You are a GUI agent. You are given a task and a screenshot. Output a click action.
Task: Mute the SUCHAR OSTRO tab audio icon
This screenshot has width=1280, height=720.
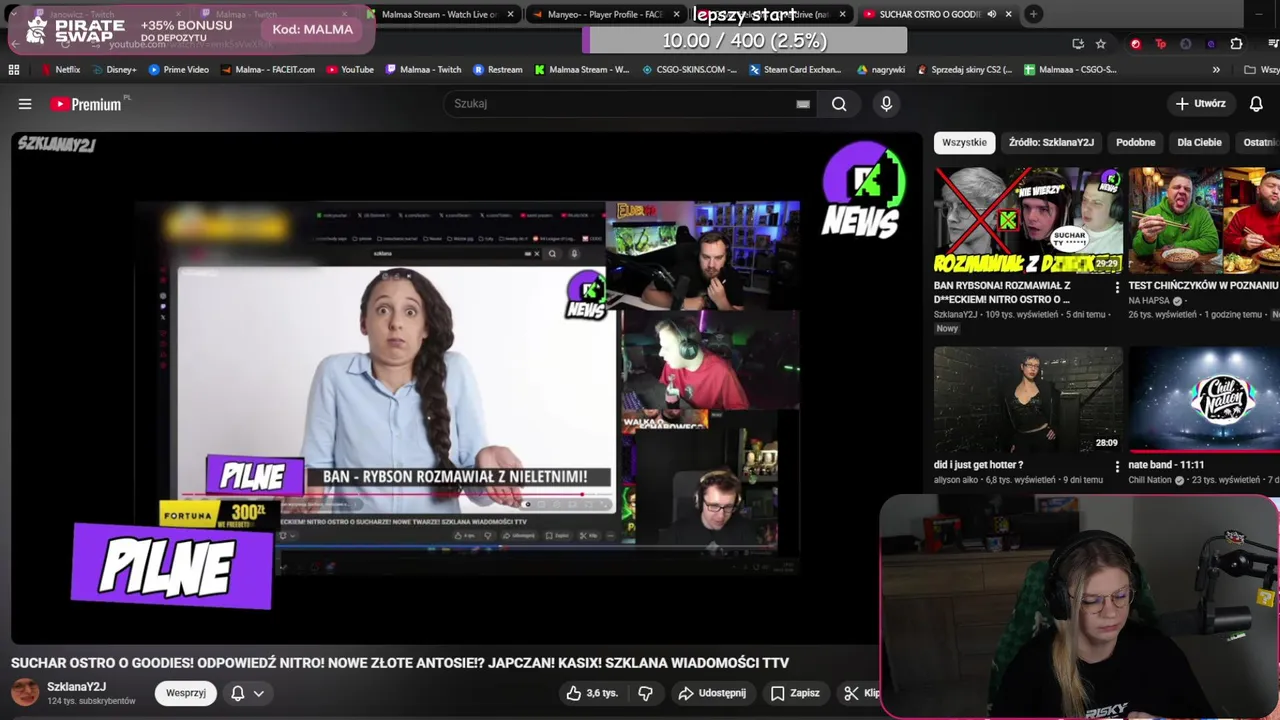(991, 14)
